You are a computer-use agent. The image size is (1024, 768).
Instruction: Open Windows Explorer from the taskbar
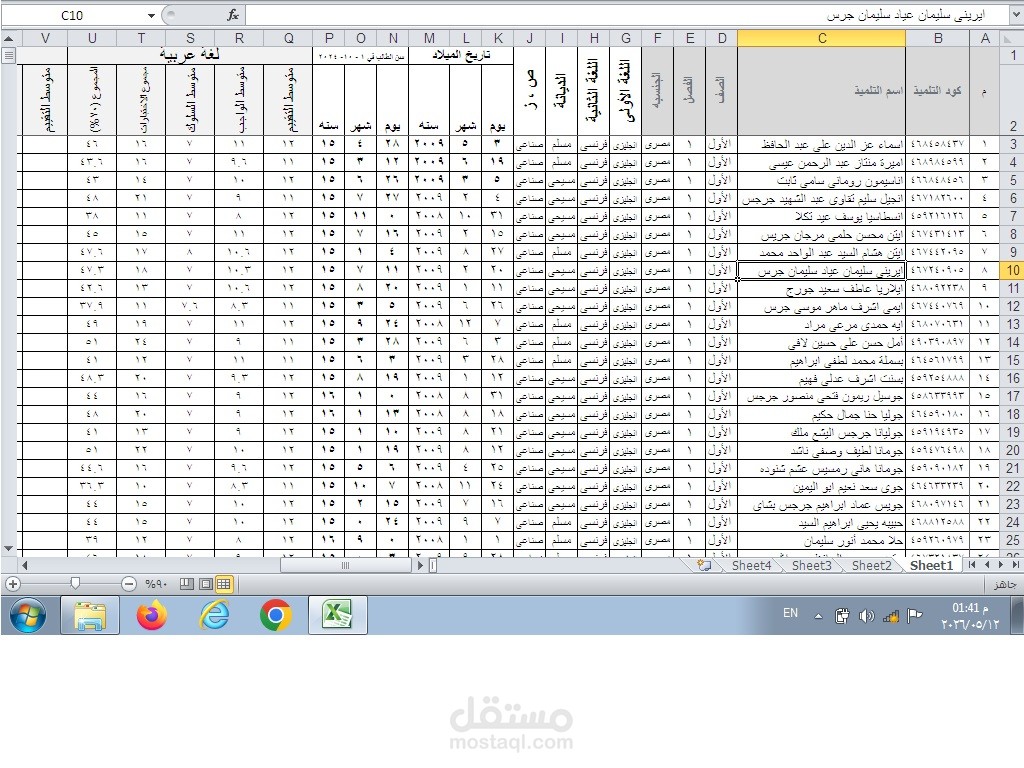(x=90, y=615)
